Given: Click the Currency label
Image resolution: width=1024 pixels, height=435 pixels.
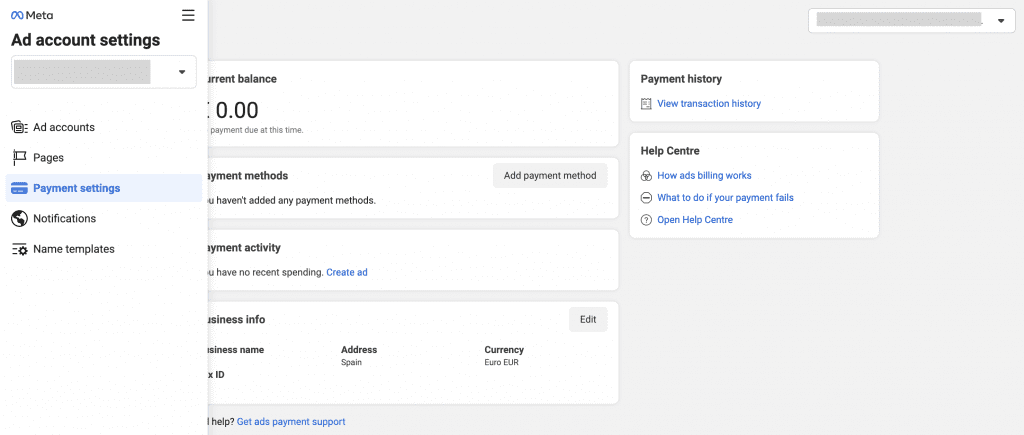Looking at the screenshot, I should click(x=504, y=350).
